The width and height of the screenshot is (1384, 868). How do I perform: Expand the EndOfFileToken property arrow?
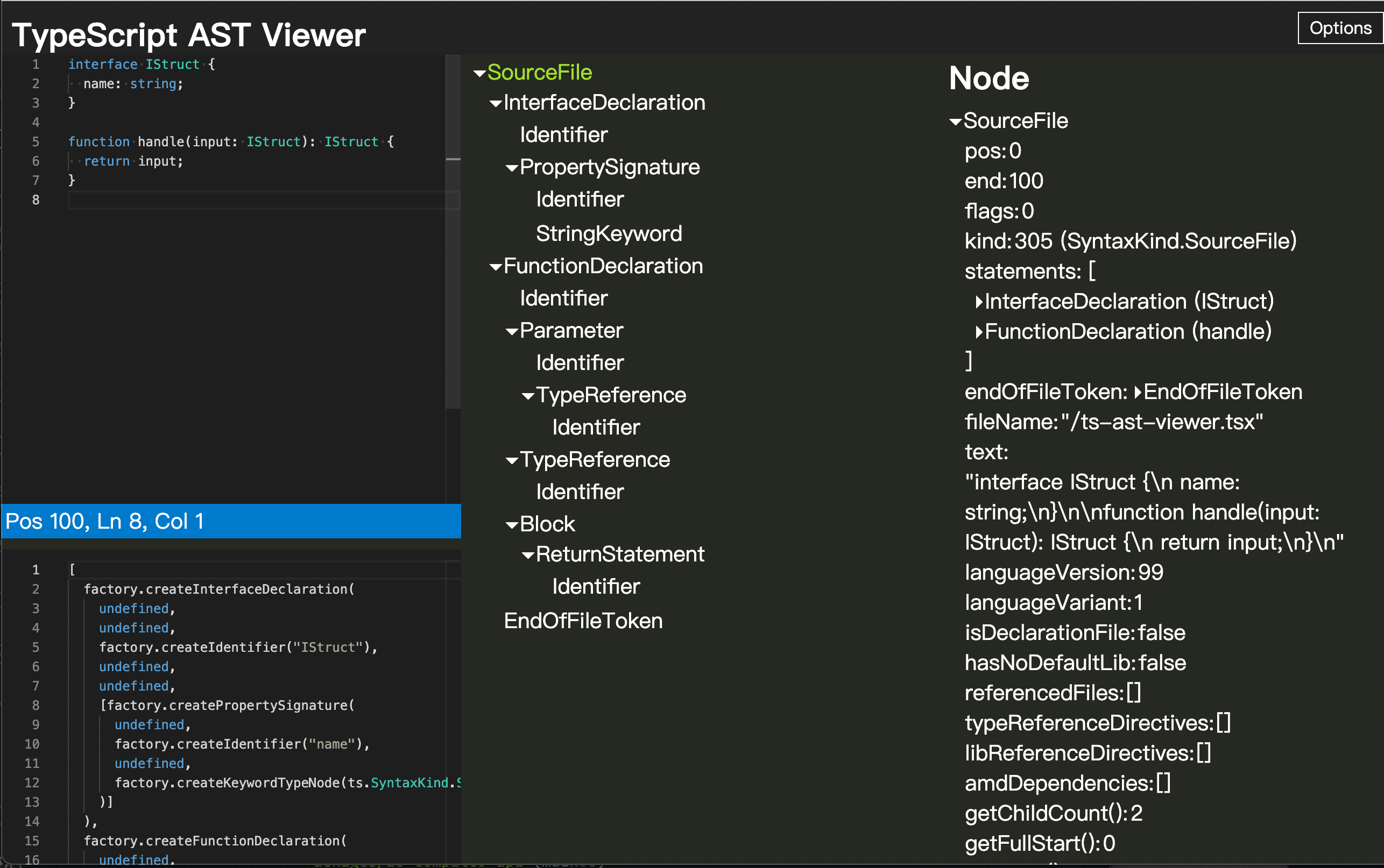[x=1137, y=393]
